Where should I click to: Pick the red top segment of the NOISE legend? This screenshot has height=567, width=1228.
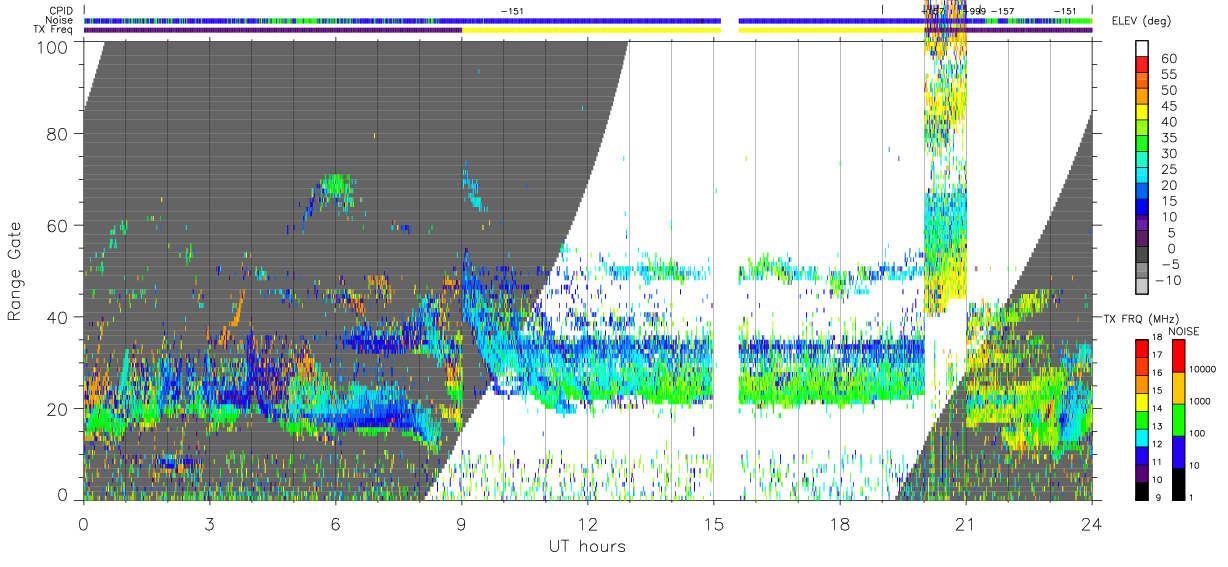click(x=1180, y=355)
